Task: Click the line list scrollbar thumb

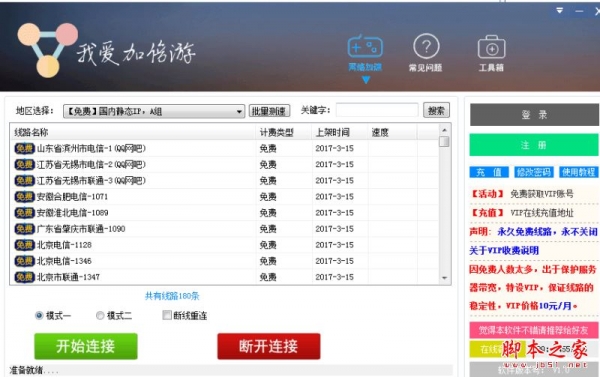Action: pyautogui.click(x=444, y=142)
